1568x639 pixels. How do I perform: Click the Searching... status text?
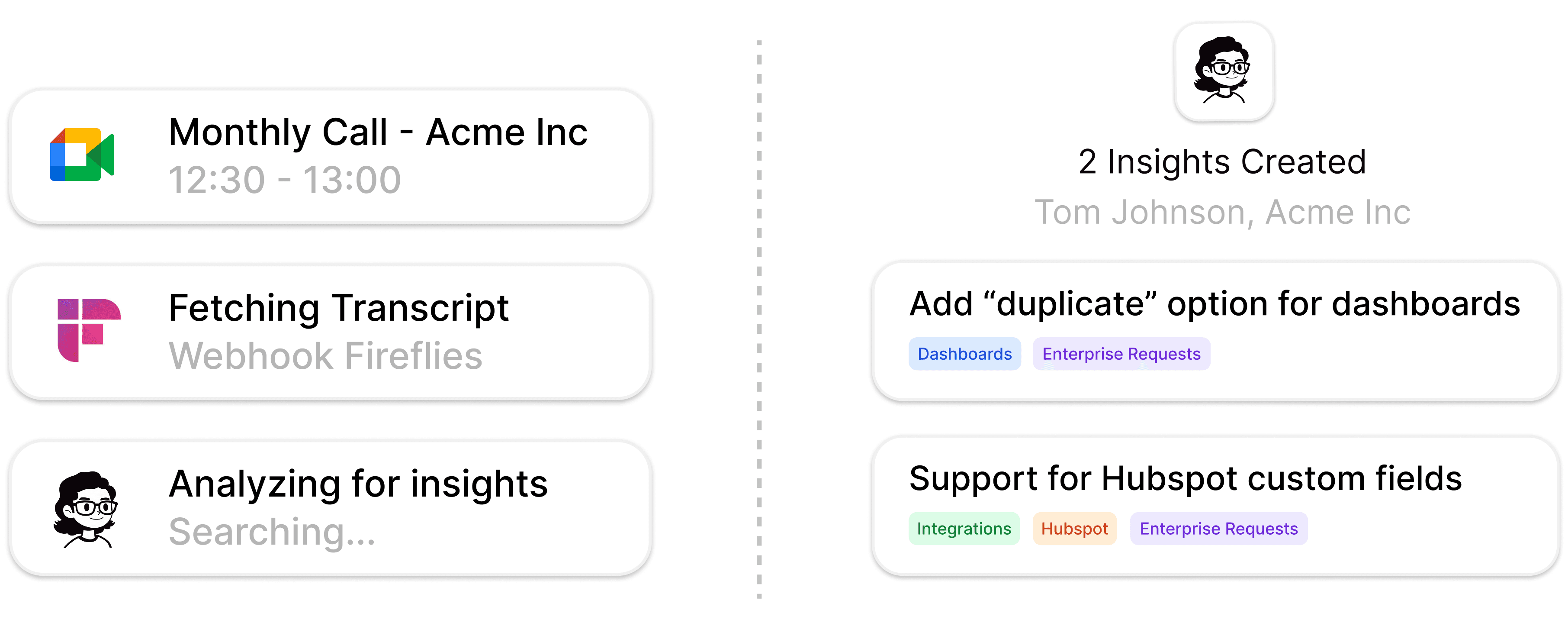click(x=272, y=532)
